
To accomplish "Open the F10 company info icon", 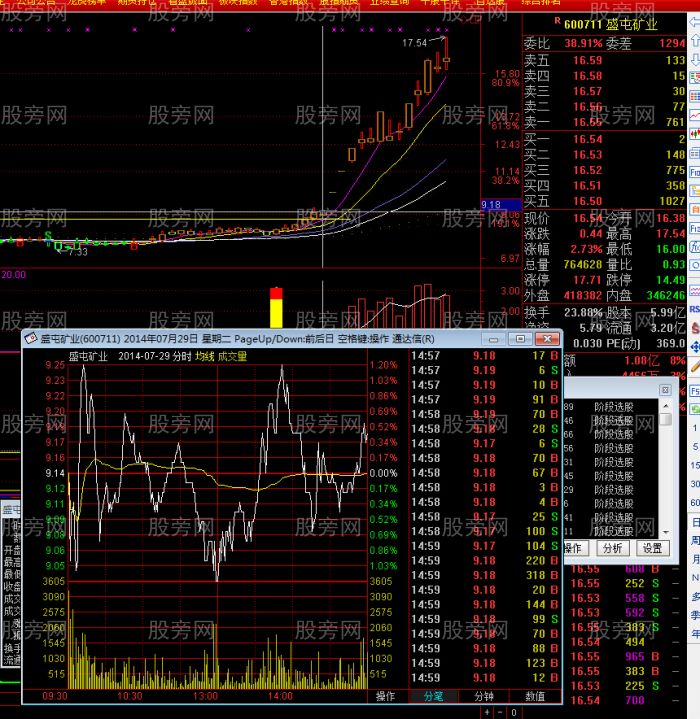I will tap(695, 172).
